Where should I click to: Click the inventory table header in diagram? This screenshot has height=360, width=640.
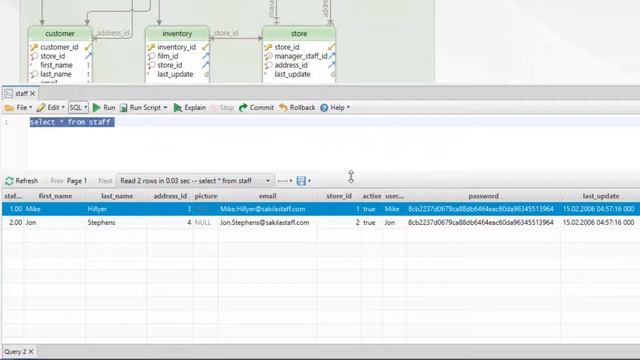(177, 33)
